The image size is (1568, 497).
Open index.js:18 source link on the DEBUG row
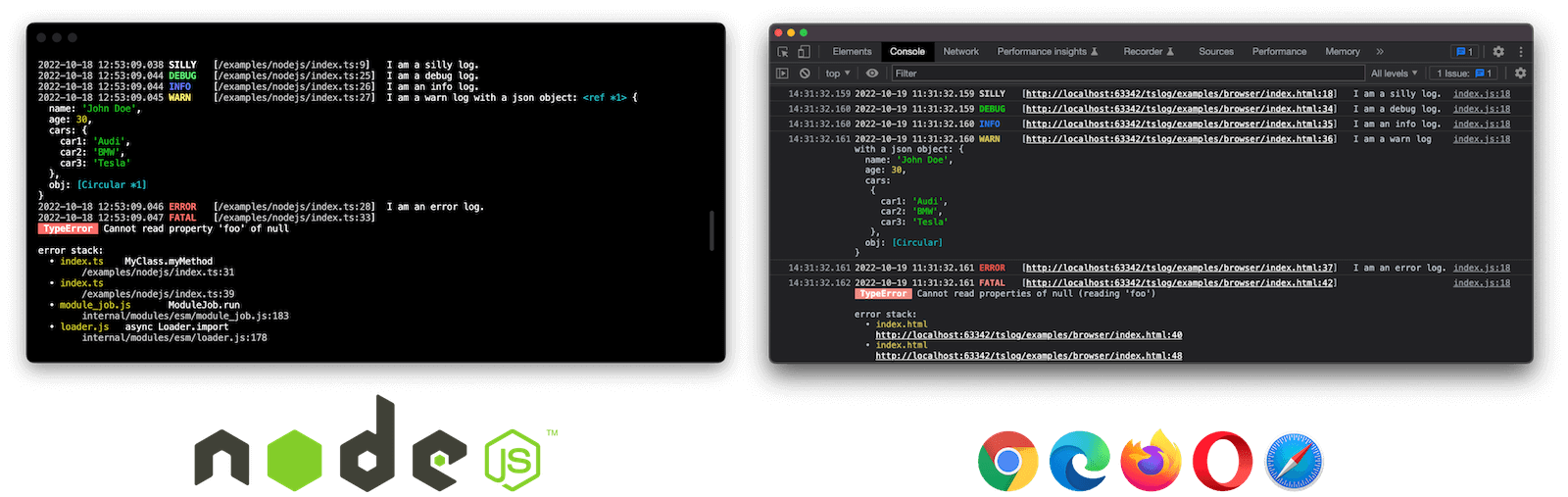(x=1482, y=109)
